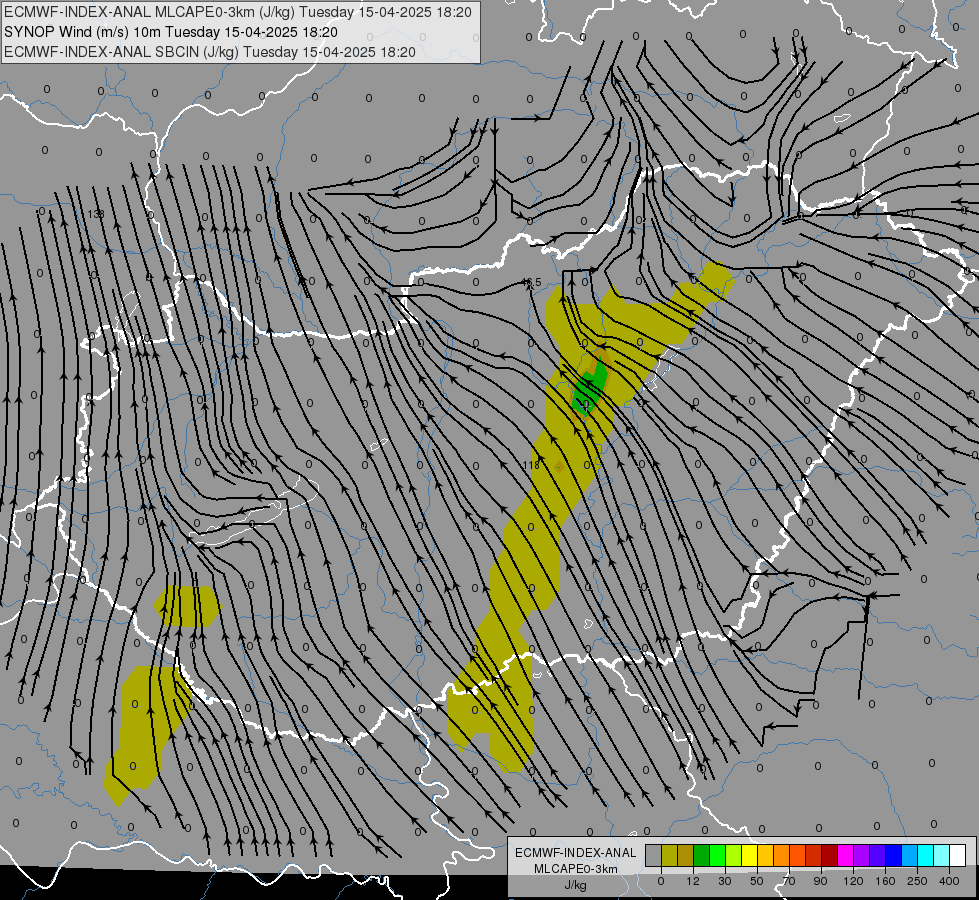
Task: Click the legend tick value 400
Action: click(949, 881)
